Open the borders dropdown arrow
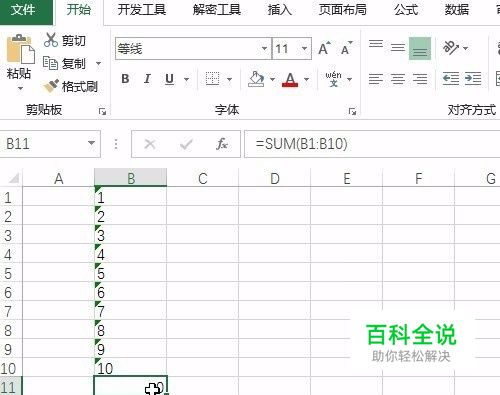Viewport: 500px width, 395px height. coord(229,79)
